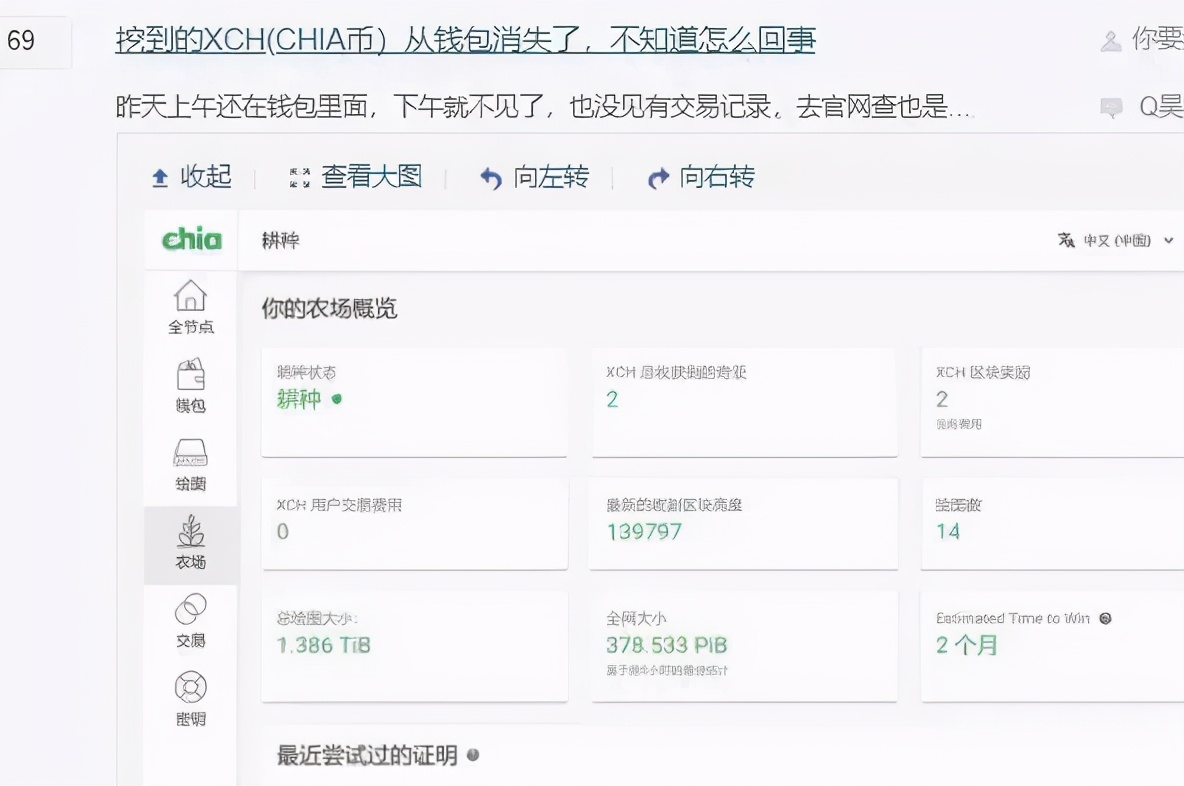The height and width of the screenshot is (786, 1184).
Task: Select the 绘图 (Plots) sidebar icon
Action: (x=190, y=462)
